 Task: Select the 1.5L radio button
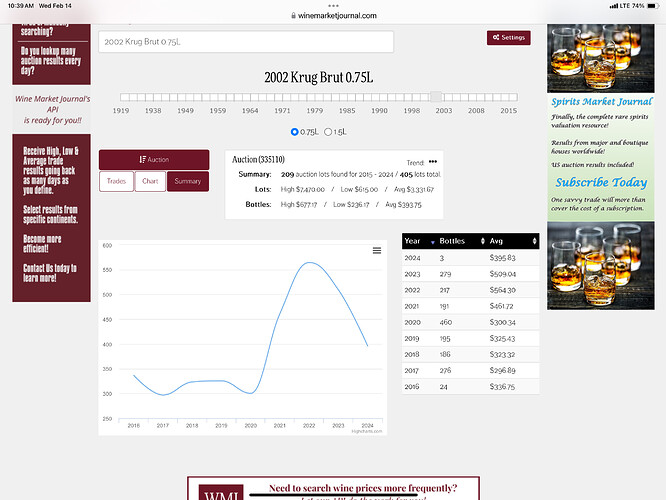328,132
